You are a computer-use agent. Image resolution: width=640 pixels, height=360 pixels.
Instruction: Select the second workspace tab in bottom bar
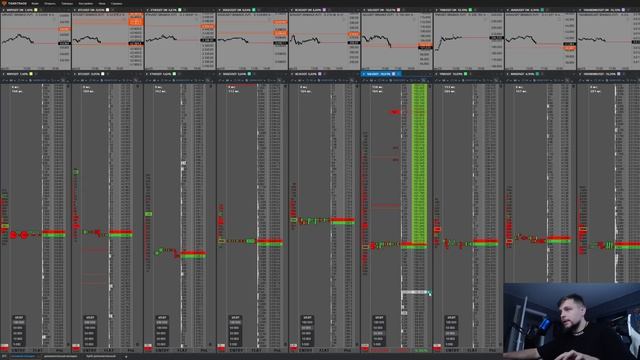(60, 356)
